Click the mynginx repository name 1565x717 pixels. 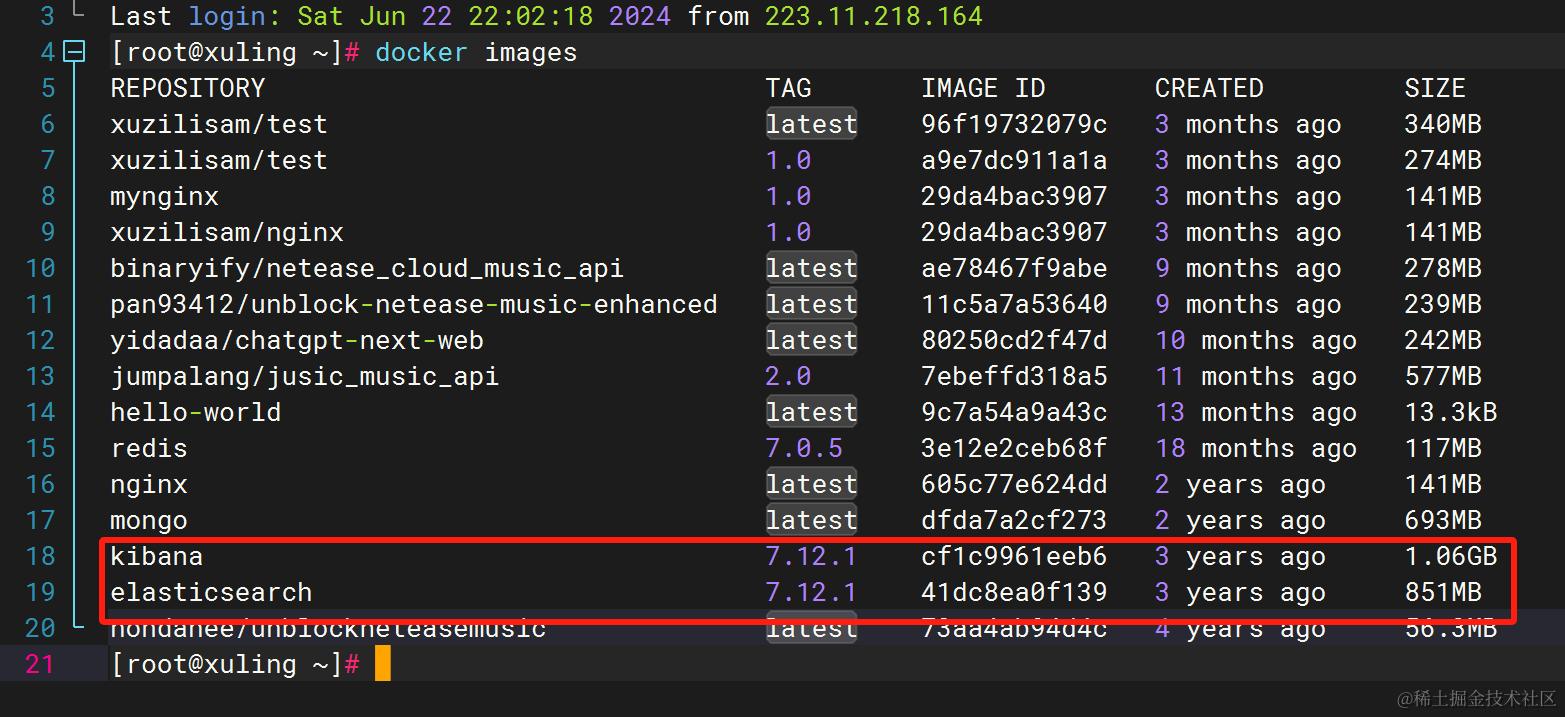[x=164, y=196]
